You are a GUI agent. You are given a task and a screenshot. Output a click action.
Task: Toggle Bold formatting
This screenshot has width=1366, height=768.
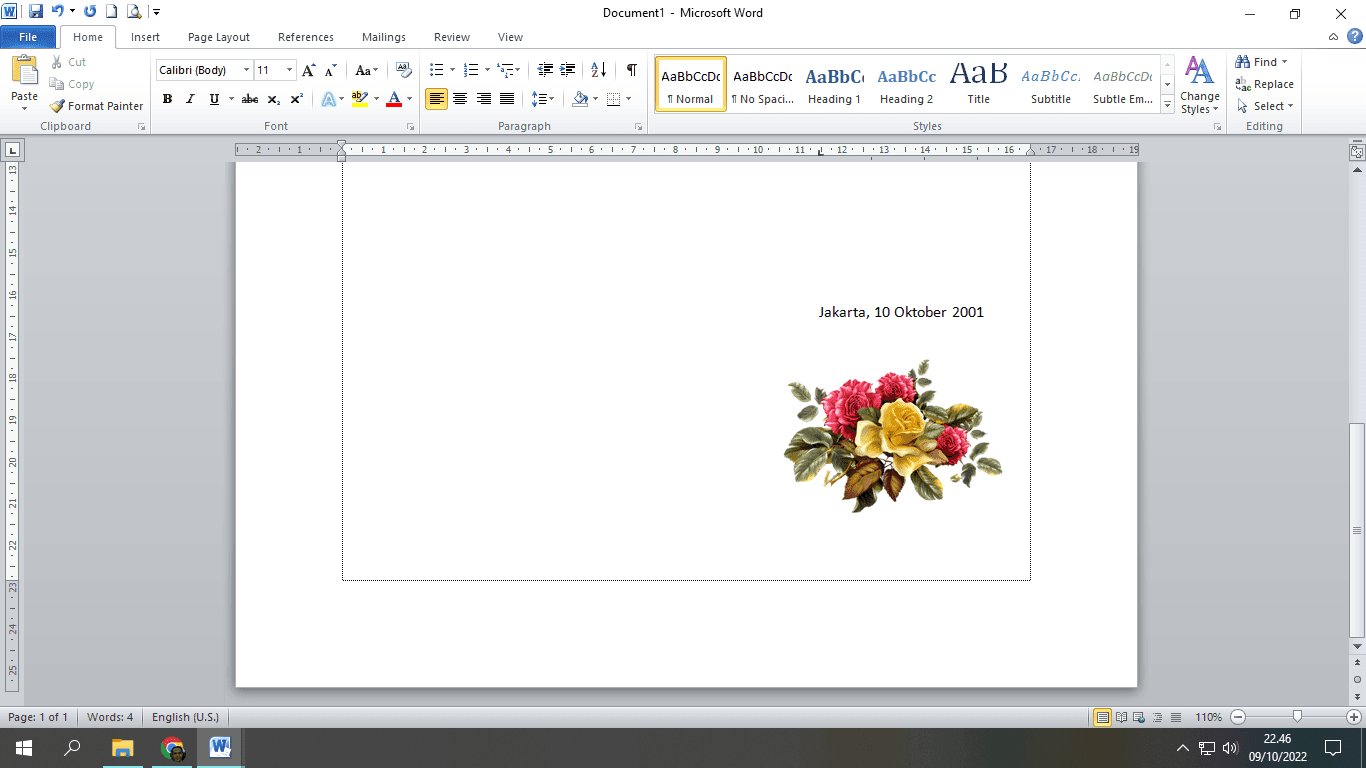167,99
